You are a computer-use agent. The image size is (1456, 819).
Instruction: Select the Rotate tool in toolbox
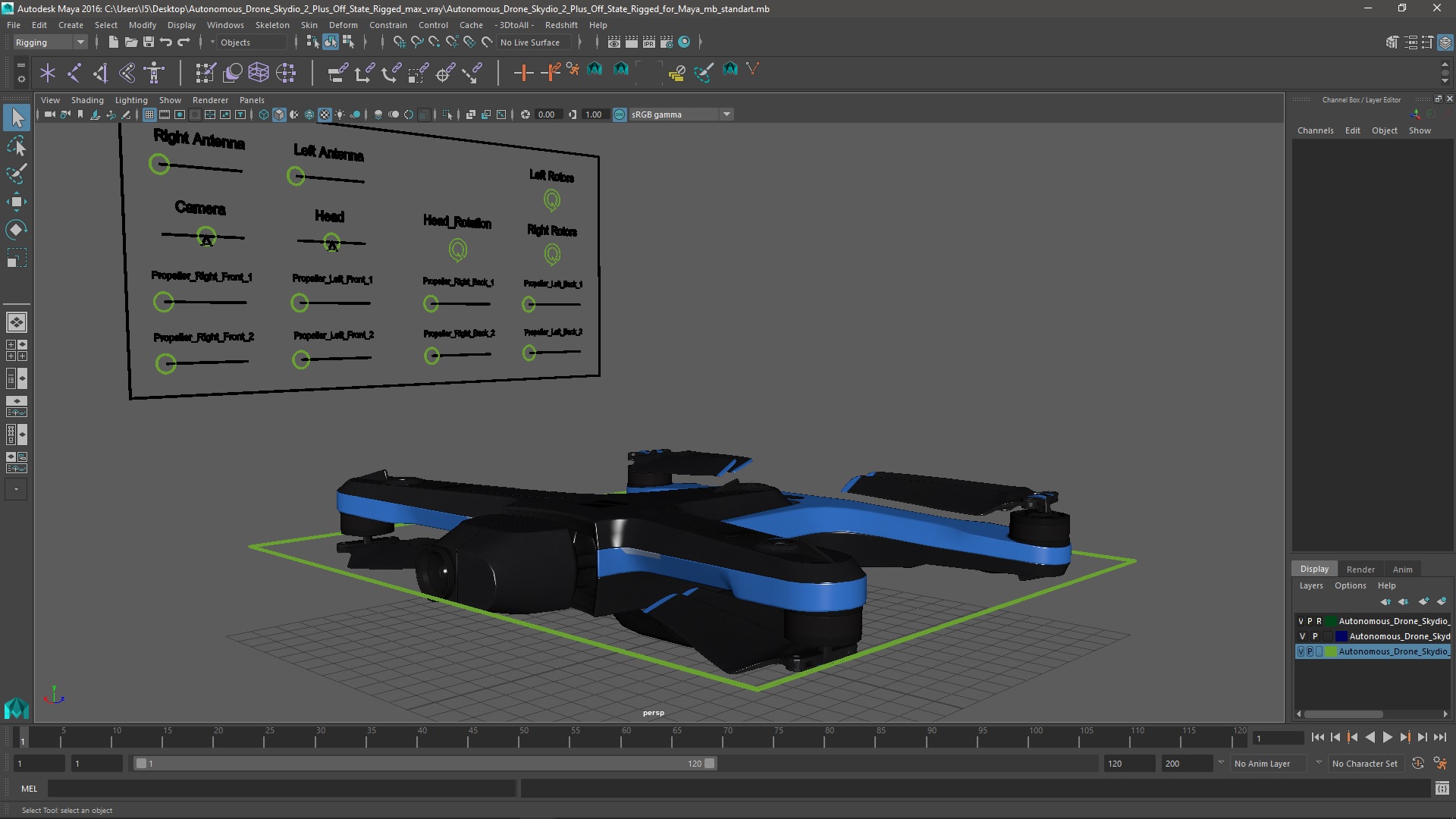17,230
